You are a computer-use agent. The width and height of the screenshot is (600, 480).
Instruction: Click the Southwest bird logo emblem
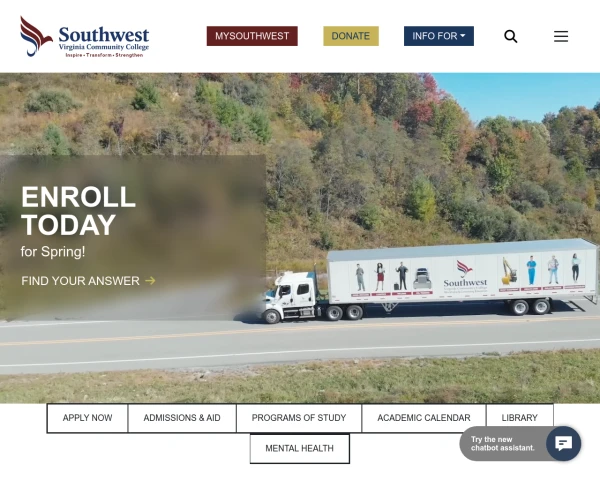coord(36,36)
